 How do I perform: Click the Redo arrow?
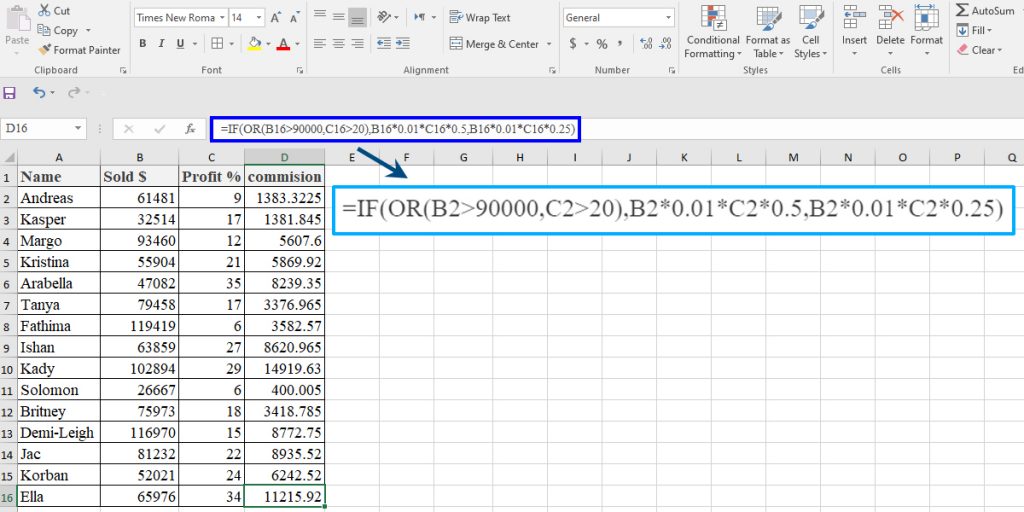click(x=74, y=93)
